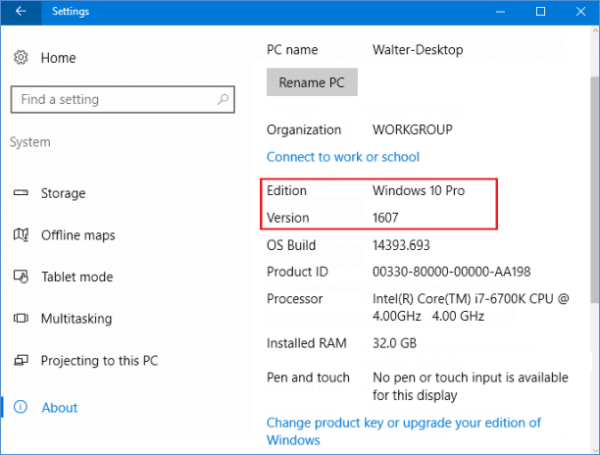Click the Intel Core i7-6700K processor text

click(x=471, y=307)
